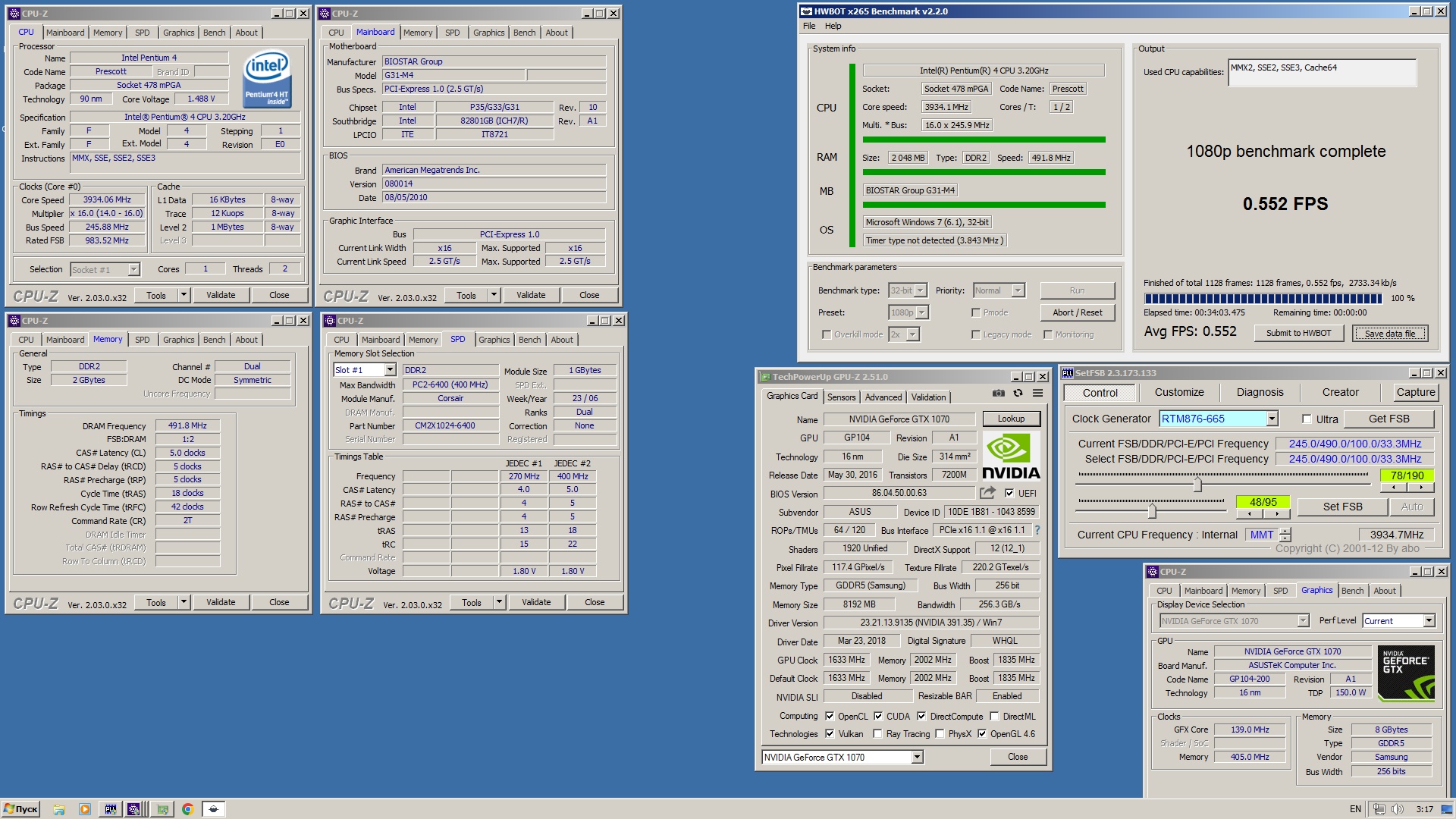Click Submit to HWBOT button
The height and width of the screenshot is (819, 1456).
coord(1298,333)
